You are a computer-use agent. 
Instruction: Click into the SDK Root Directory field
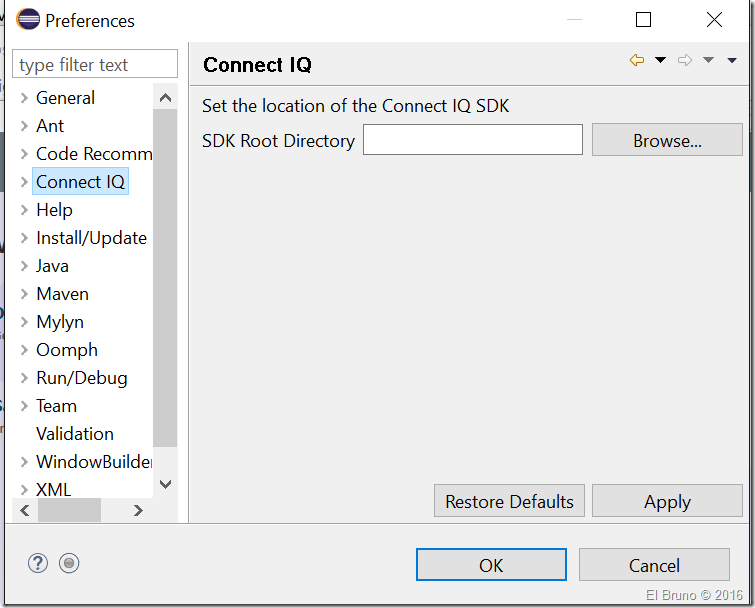pos(472,141)
